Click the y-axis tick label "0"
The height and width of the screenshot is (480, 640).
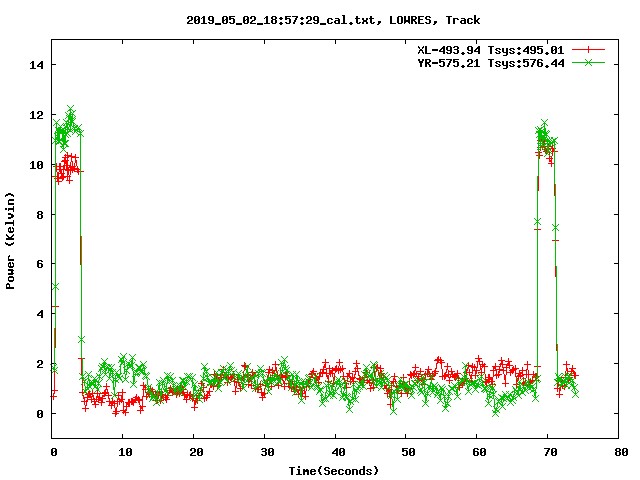40,414
